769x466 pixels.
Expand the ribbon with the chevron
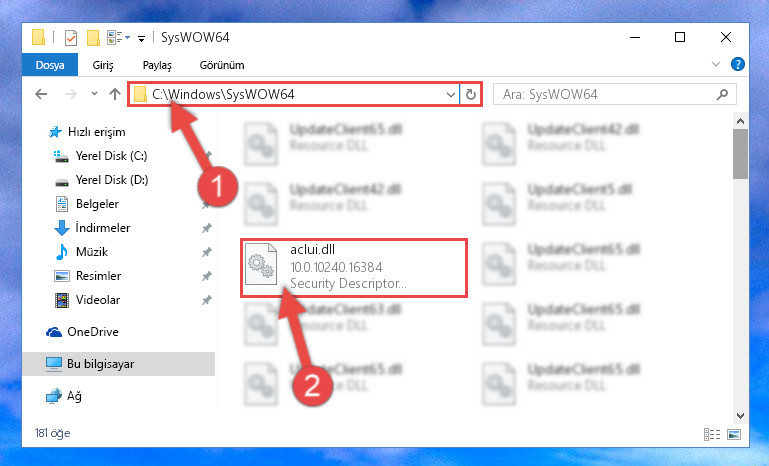(716, 64)
